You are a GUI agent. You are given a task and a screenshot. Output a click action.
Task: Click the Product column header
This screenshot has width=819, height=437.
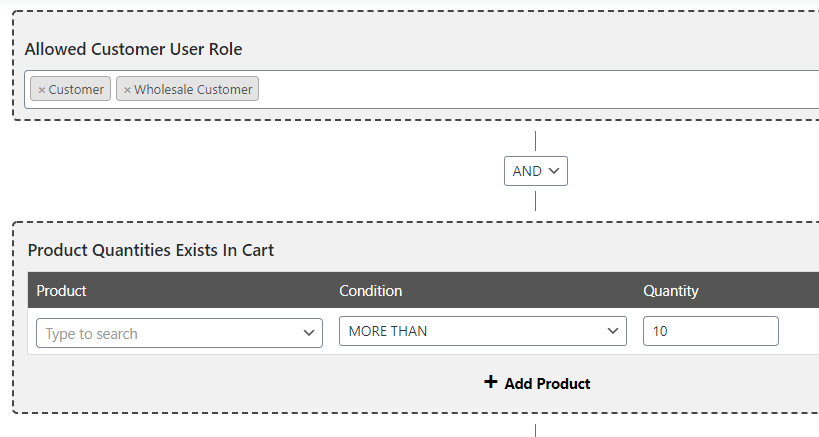pyautogui.click(x=62, y=291)
